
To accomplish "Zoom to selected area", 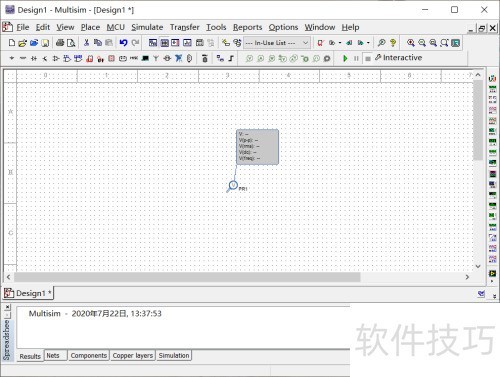I will [x=433, y=43].
